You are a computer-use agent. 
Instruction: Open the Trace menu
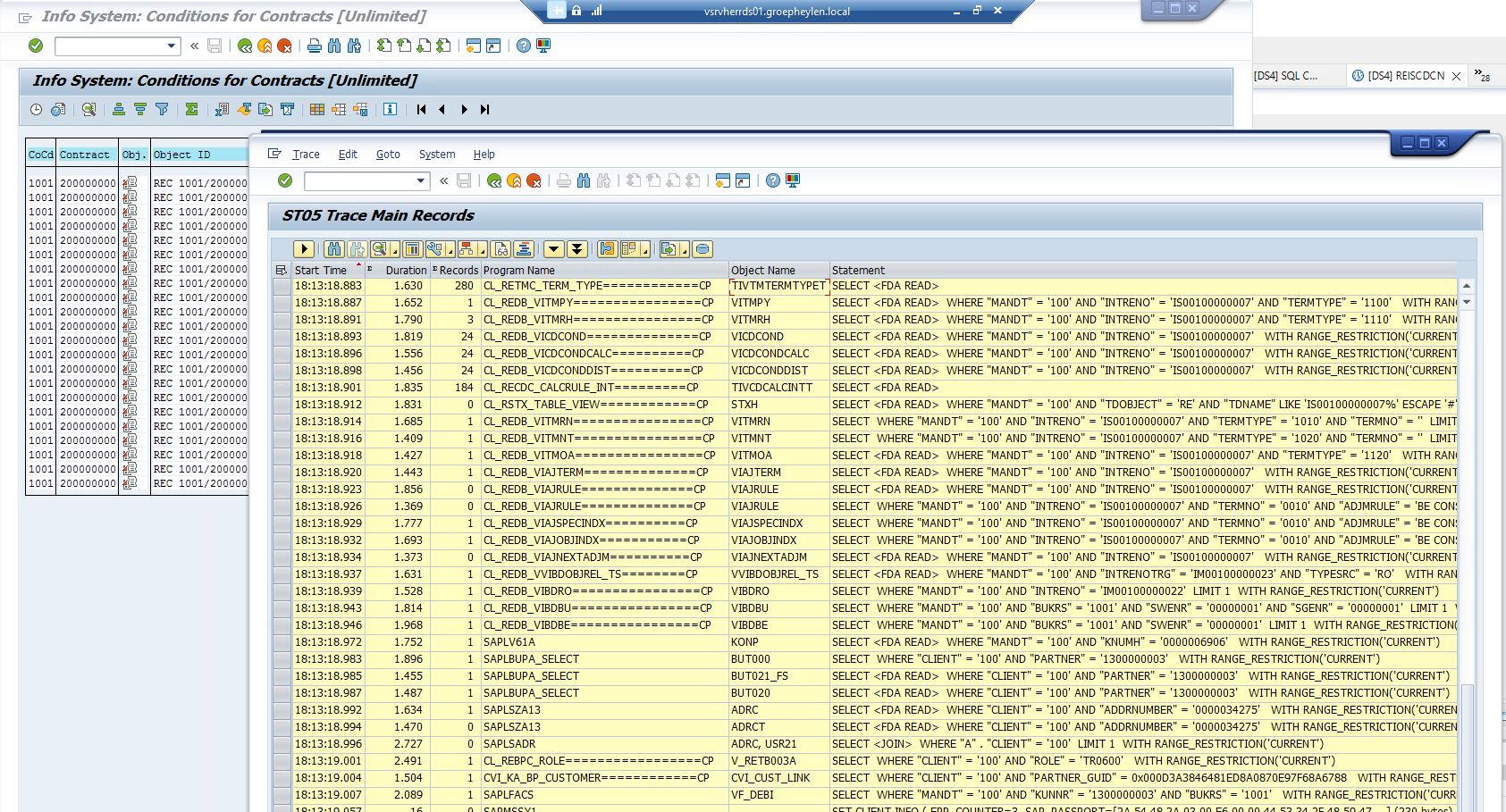306,155
